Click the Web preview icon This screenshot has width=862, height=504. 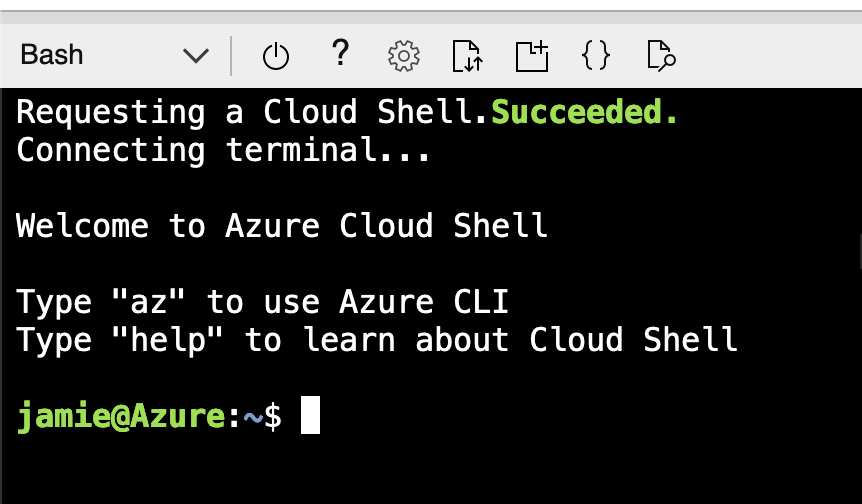point(661,56)
